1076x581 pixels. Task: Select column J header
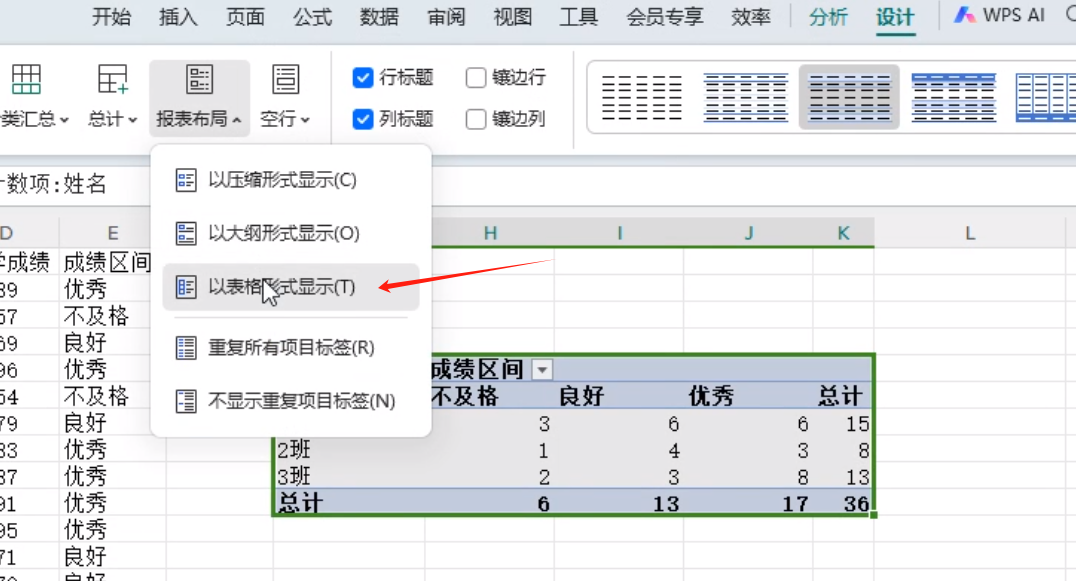click(x=749, y=233)
